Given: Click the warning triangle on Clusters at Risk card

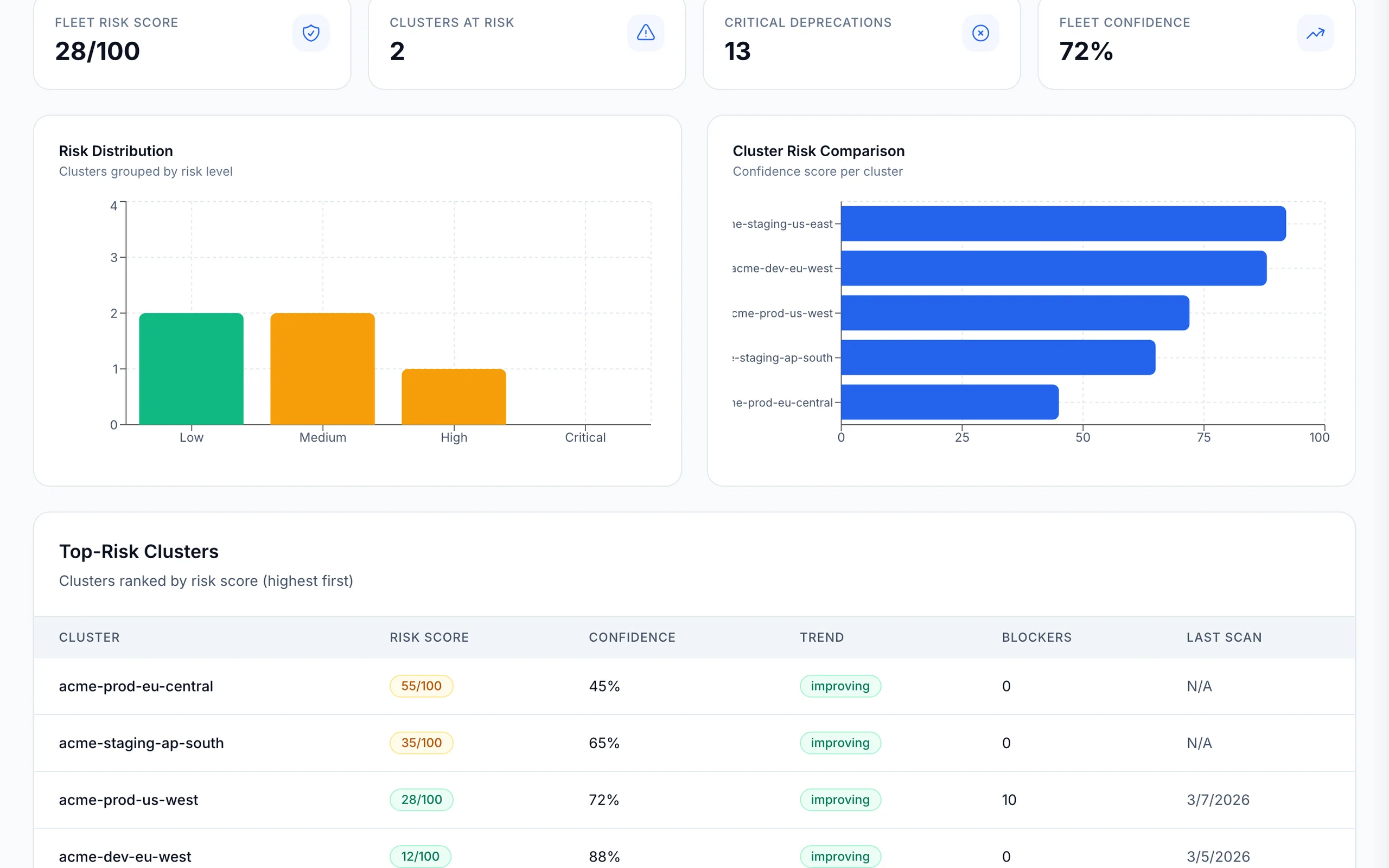Looking at the screenshot, I should [645, 33].
